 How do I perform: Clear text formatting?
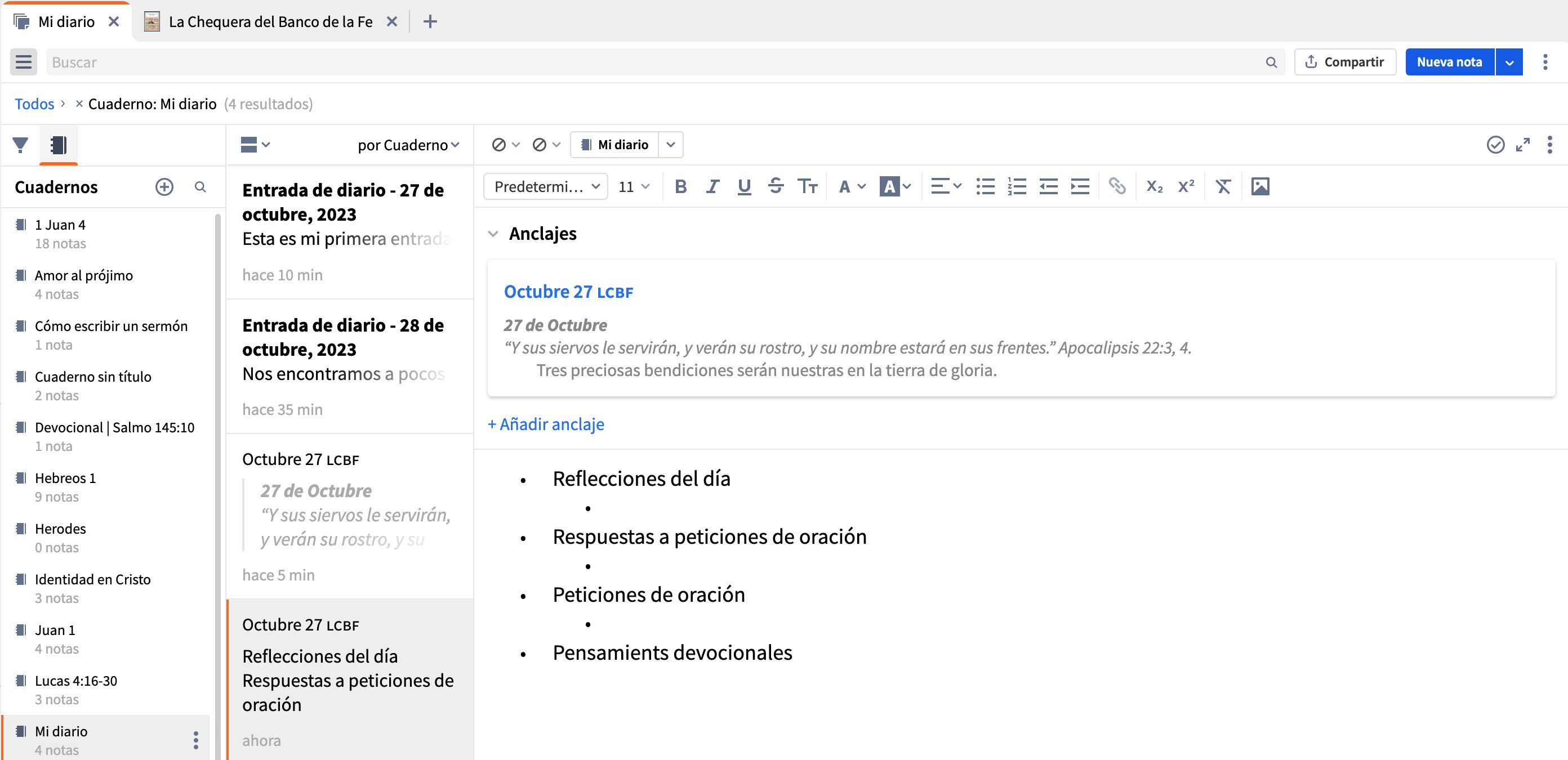tap(1223, 186)
